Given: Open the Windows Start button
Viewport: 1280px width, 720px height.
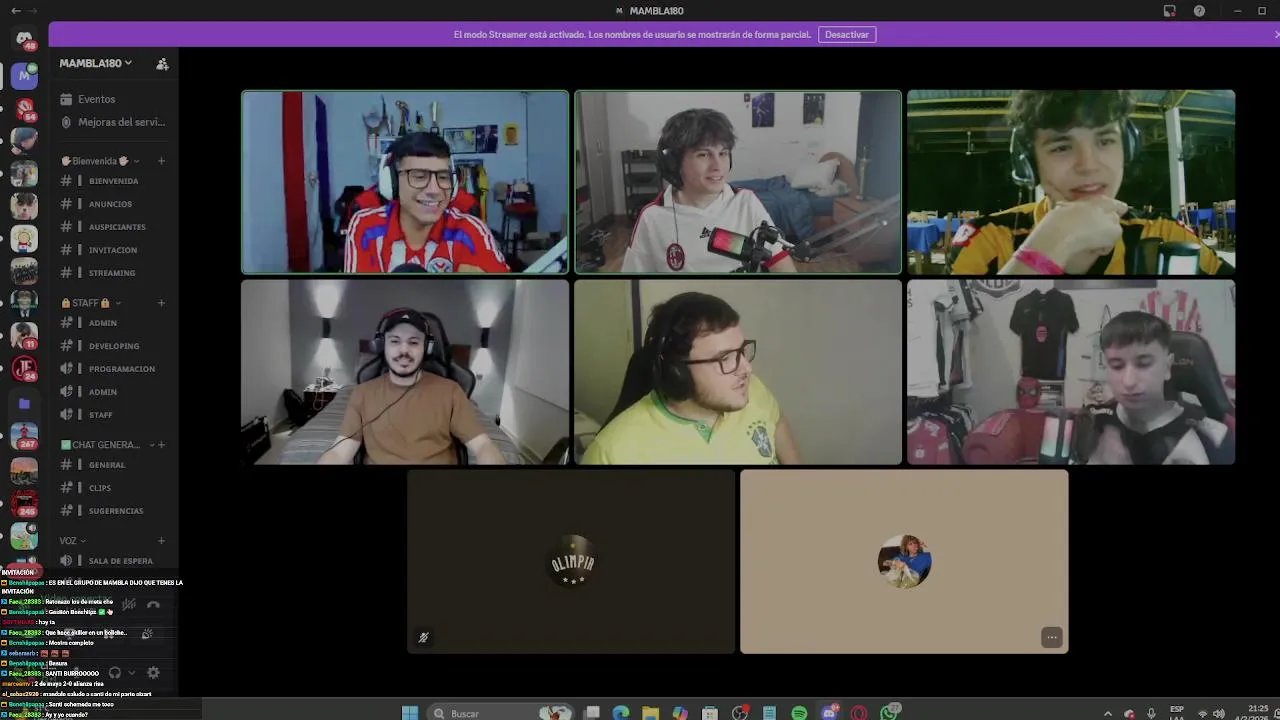Looking at the screenshot, I should [x=410, y=713].
